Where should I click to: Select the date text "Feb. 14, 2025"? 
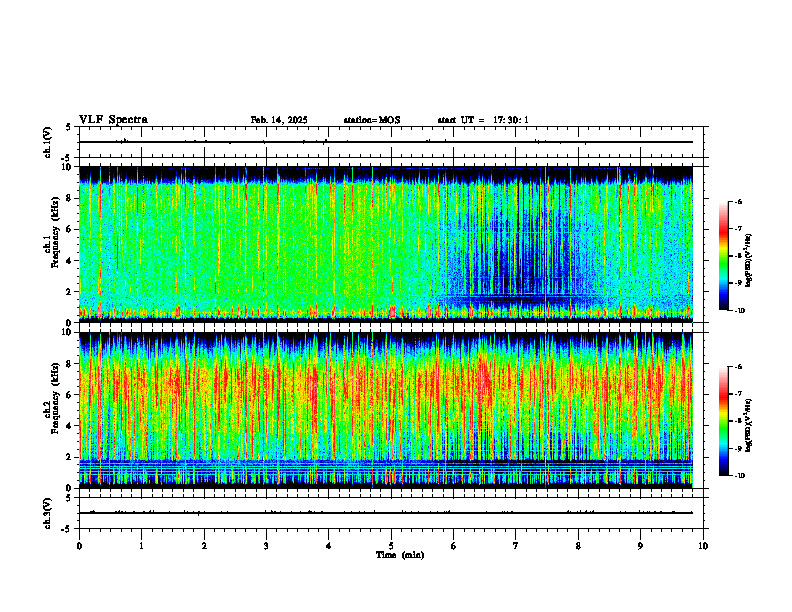point(279,120)
